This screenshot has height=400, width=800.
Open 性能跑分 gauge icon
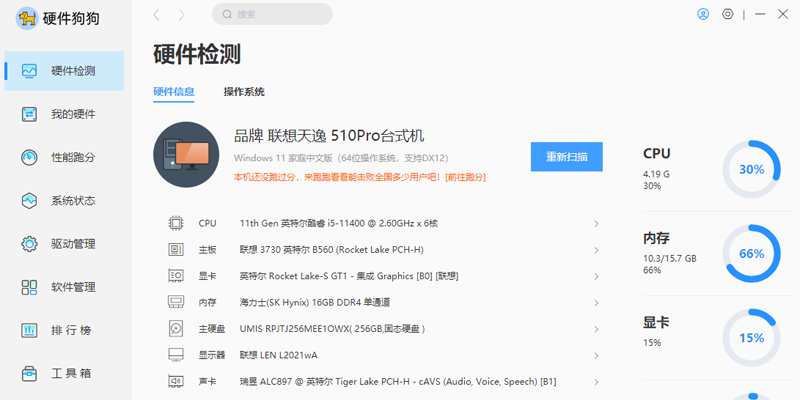click(x=30, y=157)
